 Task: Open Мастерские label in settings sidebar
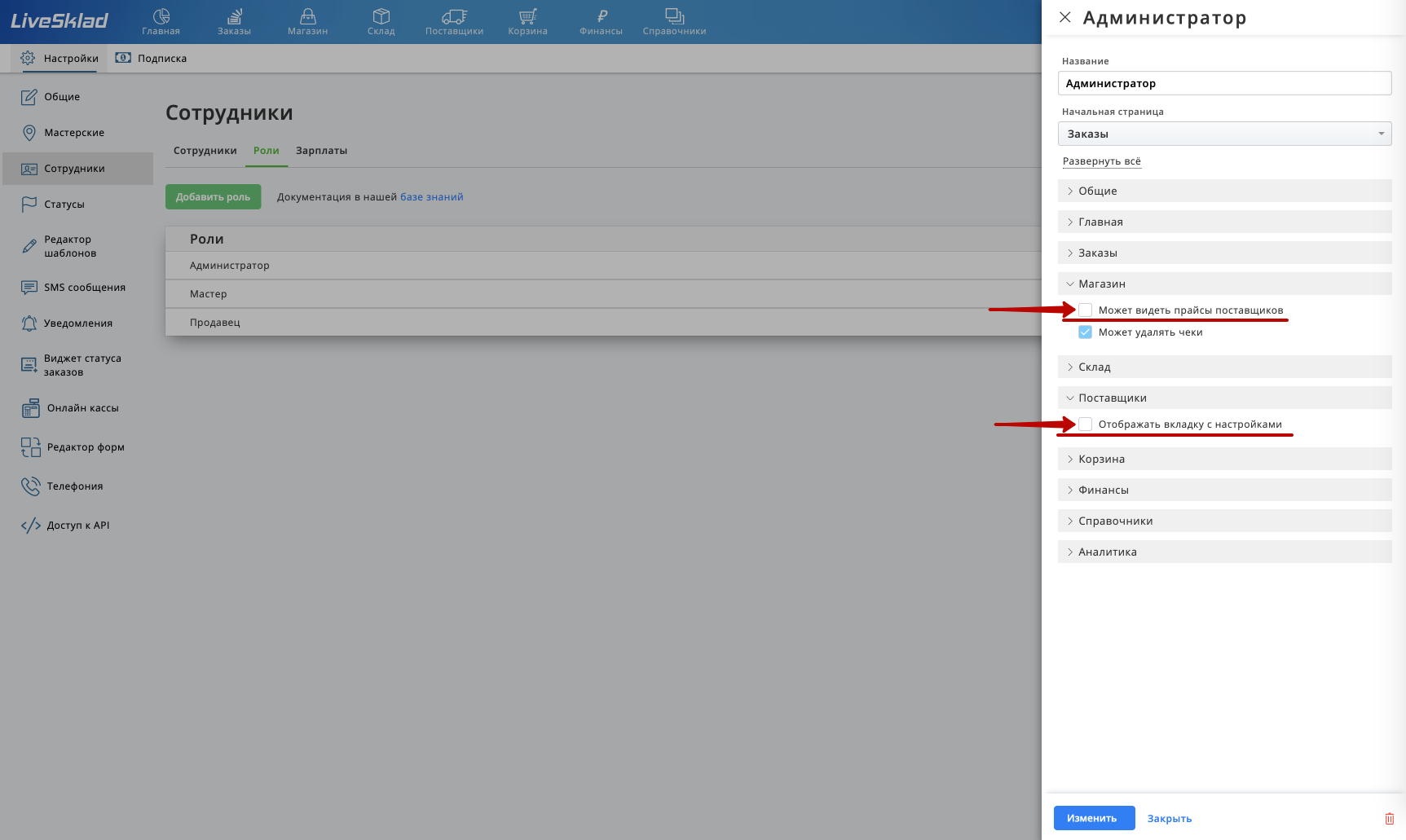(x=74, y=133)
